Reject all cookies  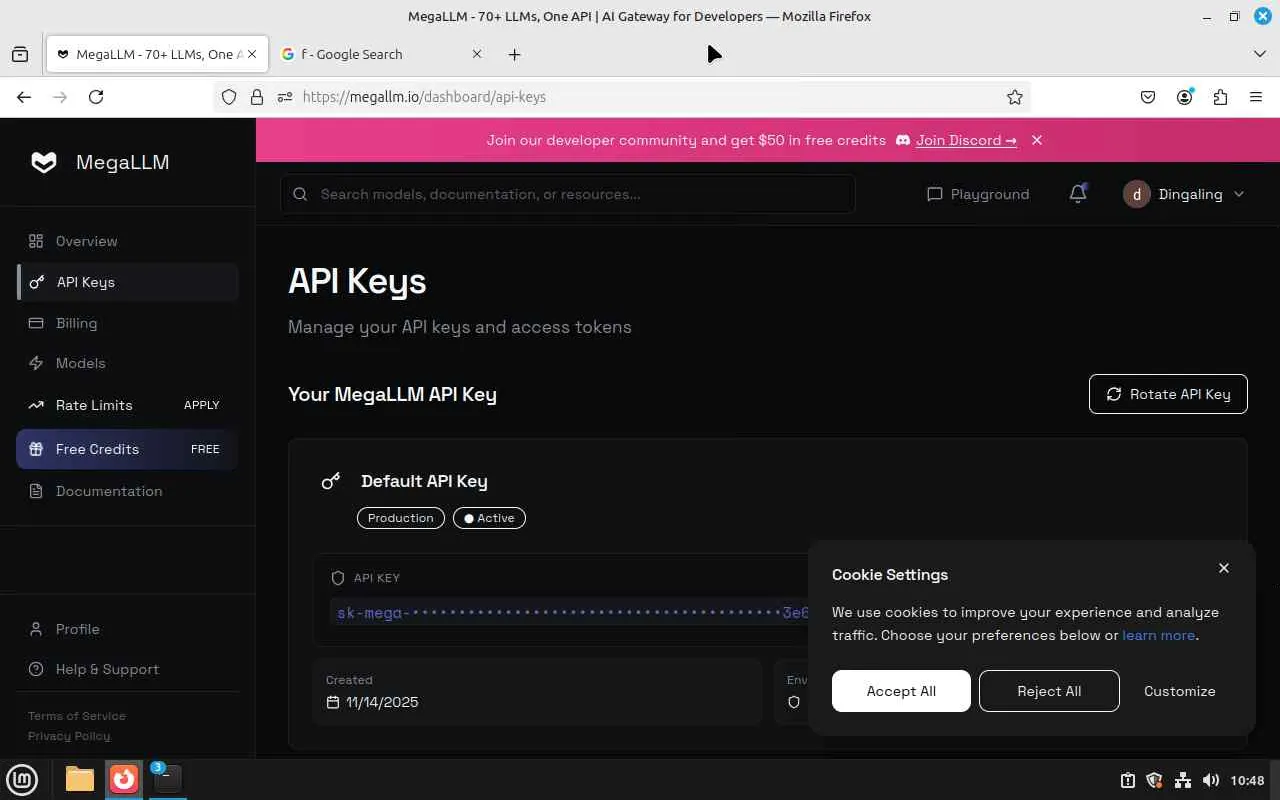(x=1049, y=691)
